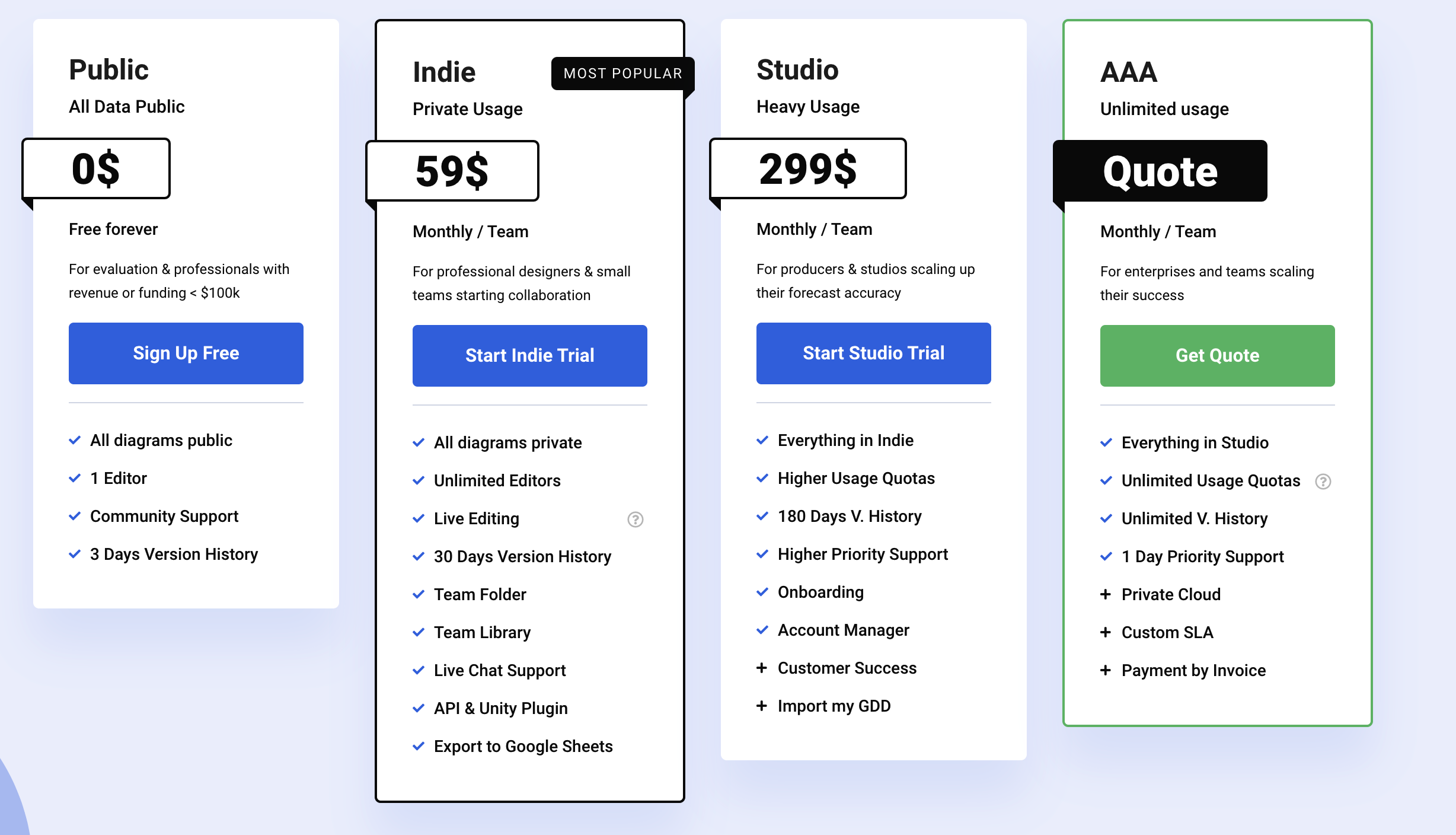This screenshot has height=835, width=1456.
Task: Click the help icon next to Unlimited Usage Quotas
Action: [1323, 482]
